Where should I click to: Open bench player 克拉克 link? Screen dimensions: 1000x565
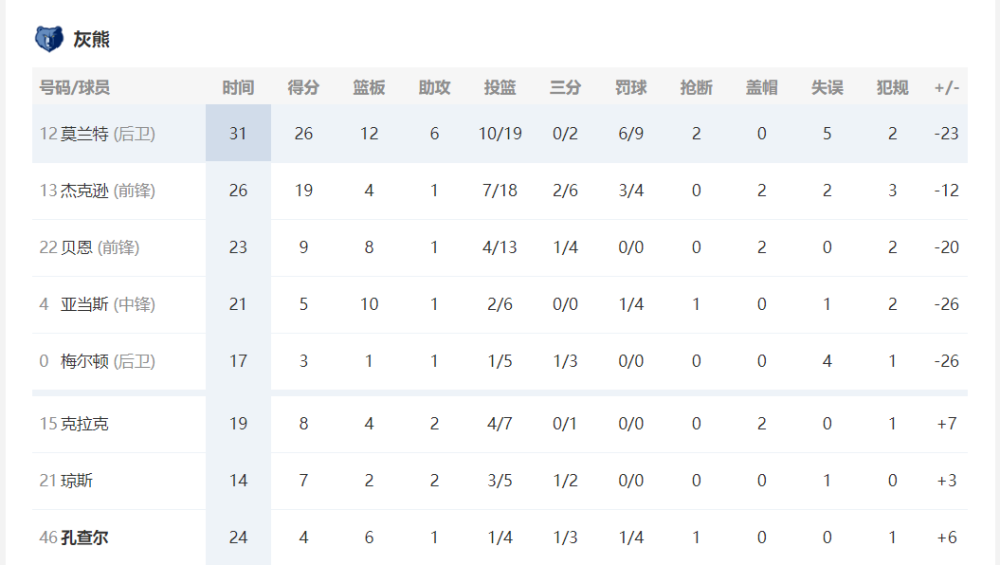point(84,423)
